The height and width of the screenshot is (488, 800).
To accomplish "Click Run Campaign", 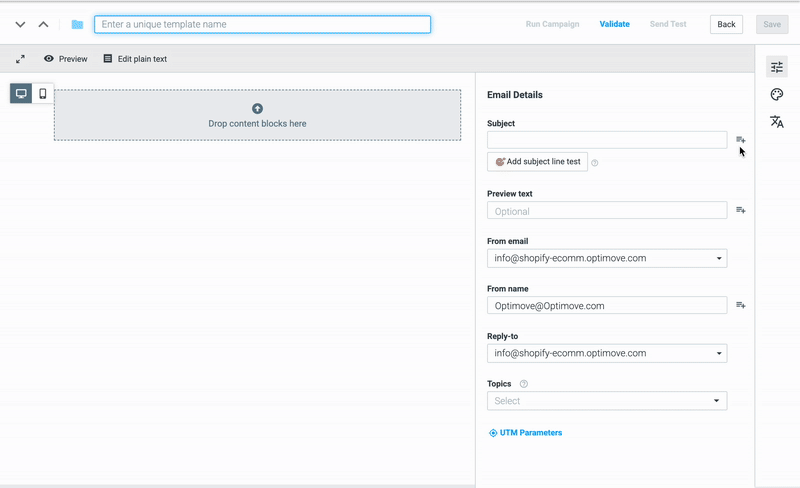I will coord(553,24).
